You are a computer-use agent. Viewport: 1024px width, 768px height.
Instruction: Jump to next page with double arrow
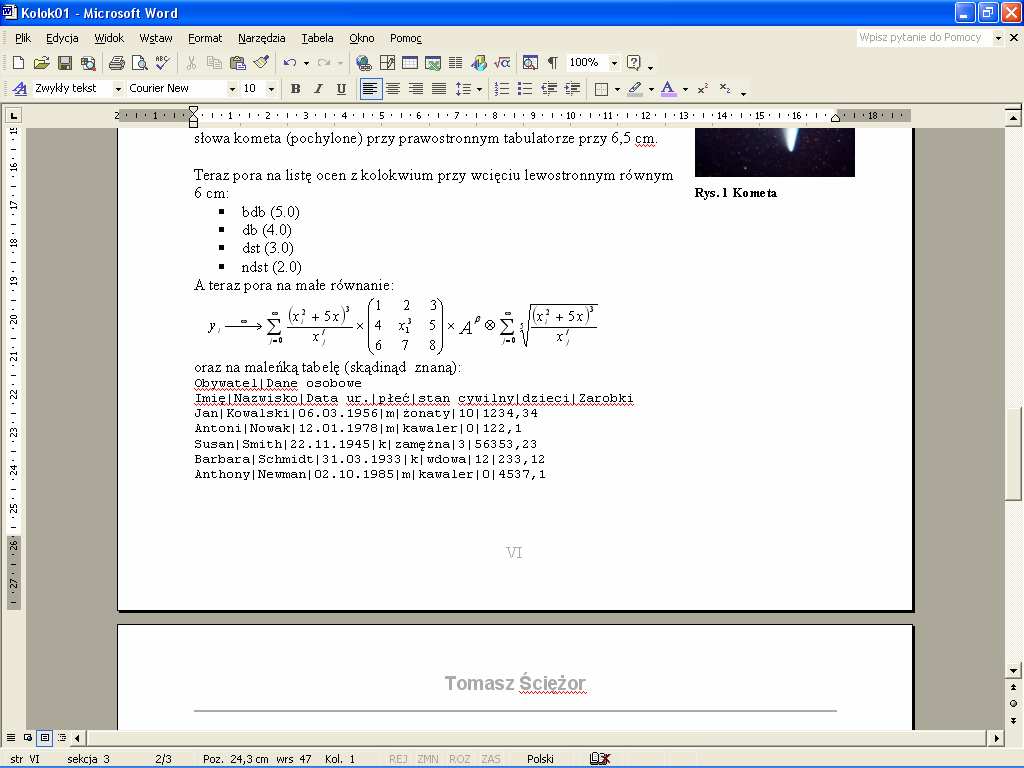click(1013, 720)
